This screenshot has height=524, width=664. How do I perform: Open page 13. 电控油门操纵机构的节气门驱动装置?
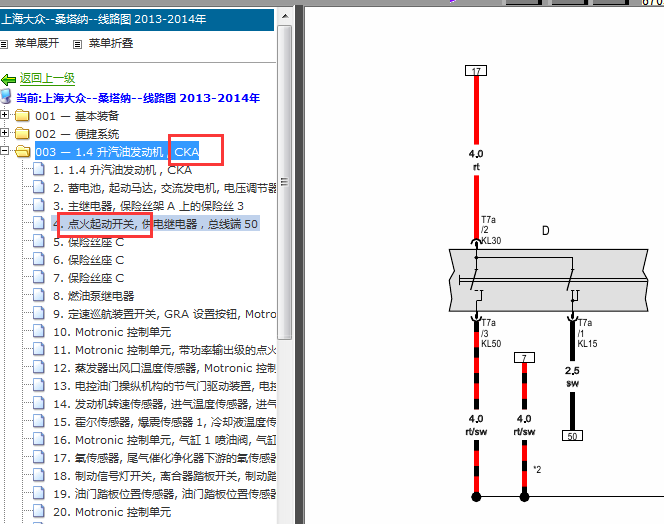pyautogui.click(x=164, y=386)
